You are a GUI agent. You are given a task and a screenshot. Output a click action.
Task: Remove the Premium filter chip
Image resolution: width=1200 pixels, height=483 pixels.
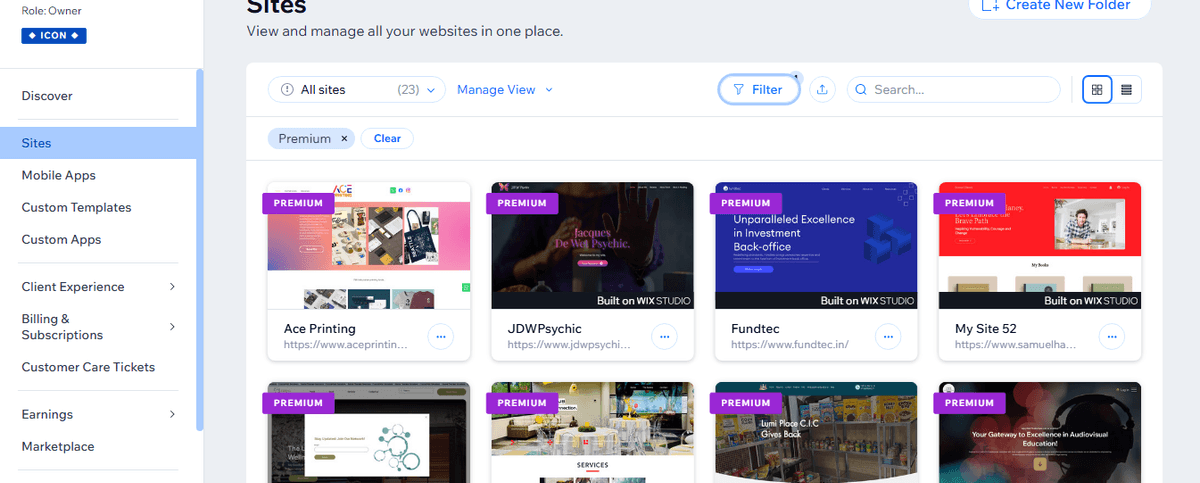344,139
